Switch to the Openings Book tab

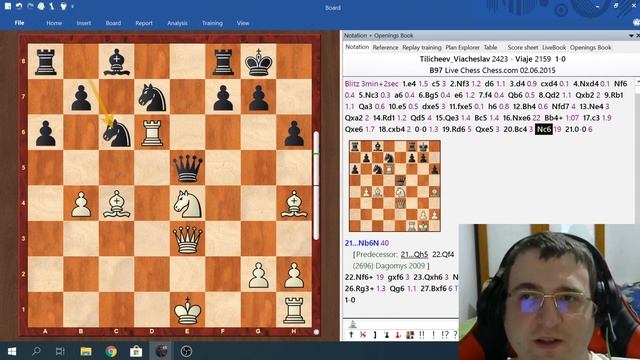590,47
